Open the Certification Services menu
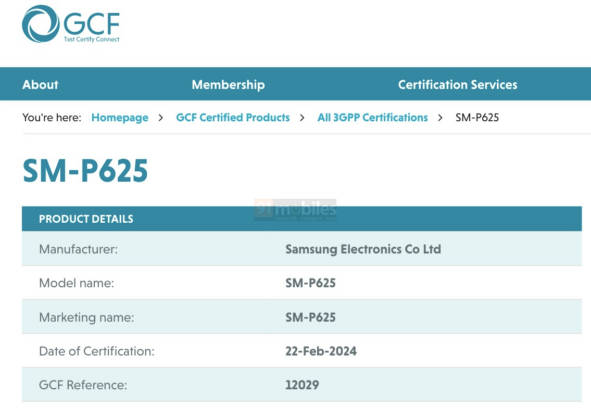The width and height of the screenshot is (591, 420). pos(458,84)
